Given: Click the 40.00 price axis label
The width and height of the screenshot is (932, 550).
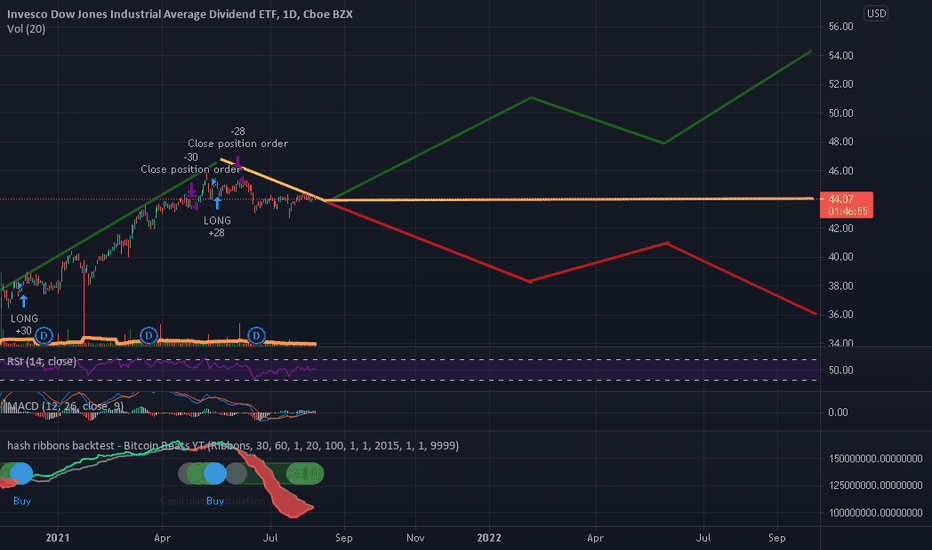Looking at the screenshot, I should [841, 257].
